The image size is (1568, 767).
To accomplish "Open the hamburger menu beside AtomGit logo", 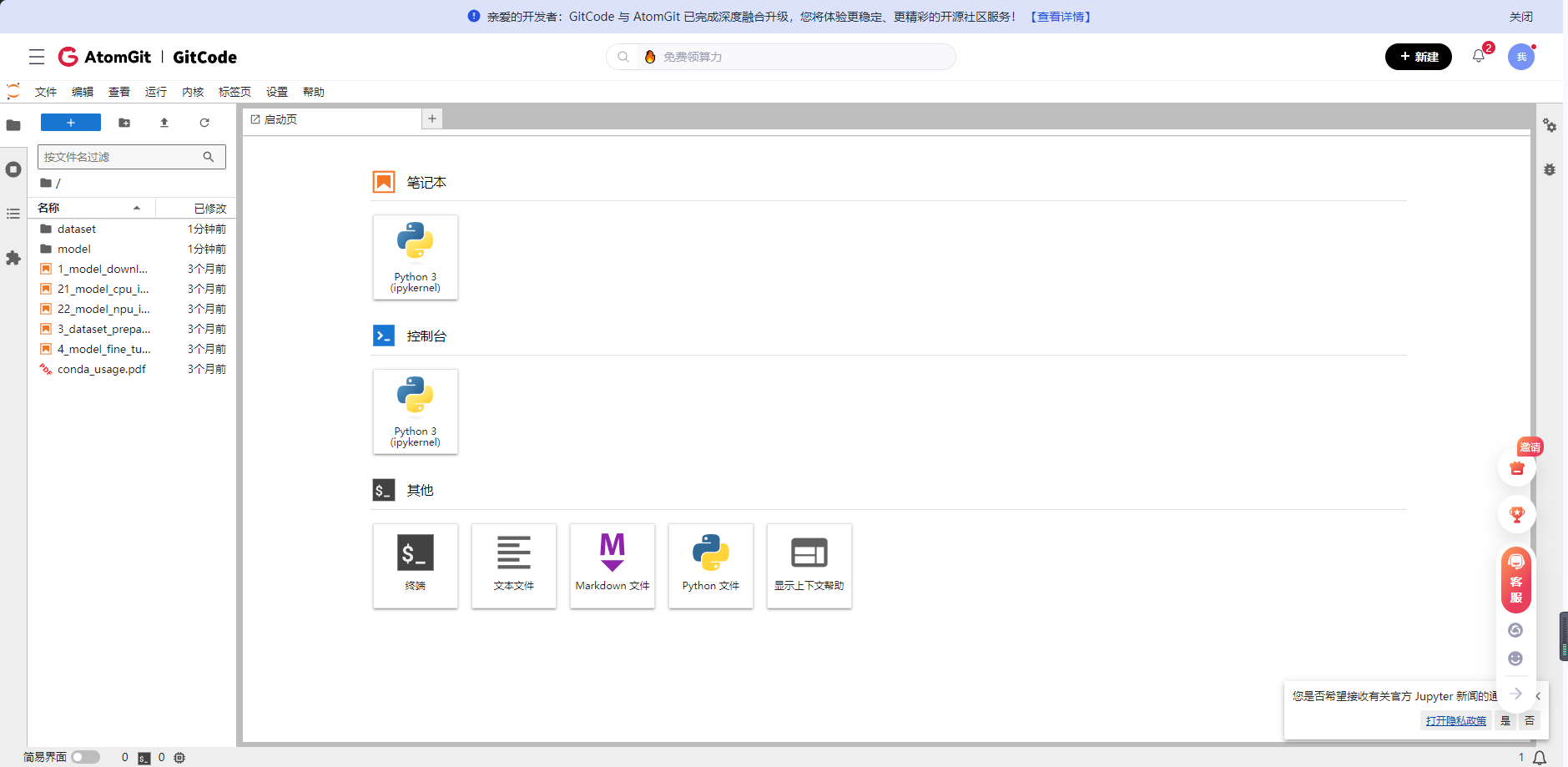I will pyautogui.click(x=37, y=57).
